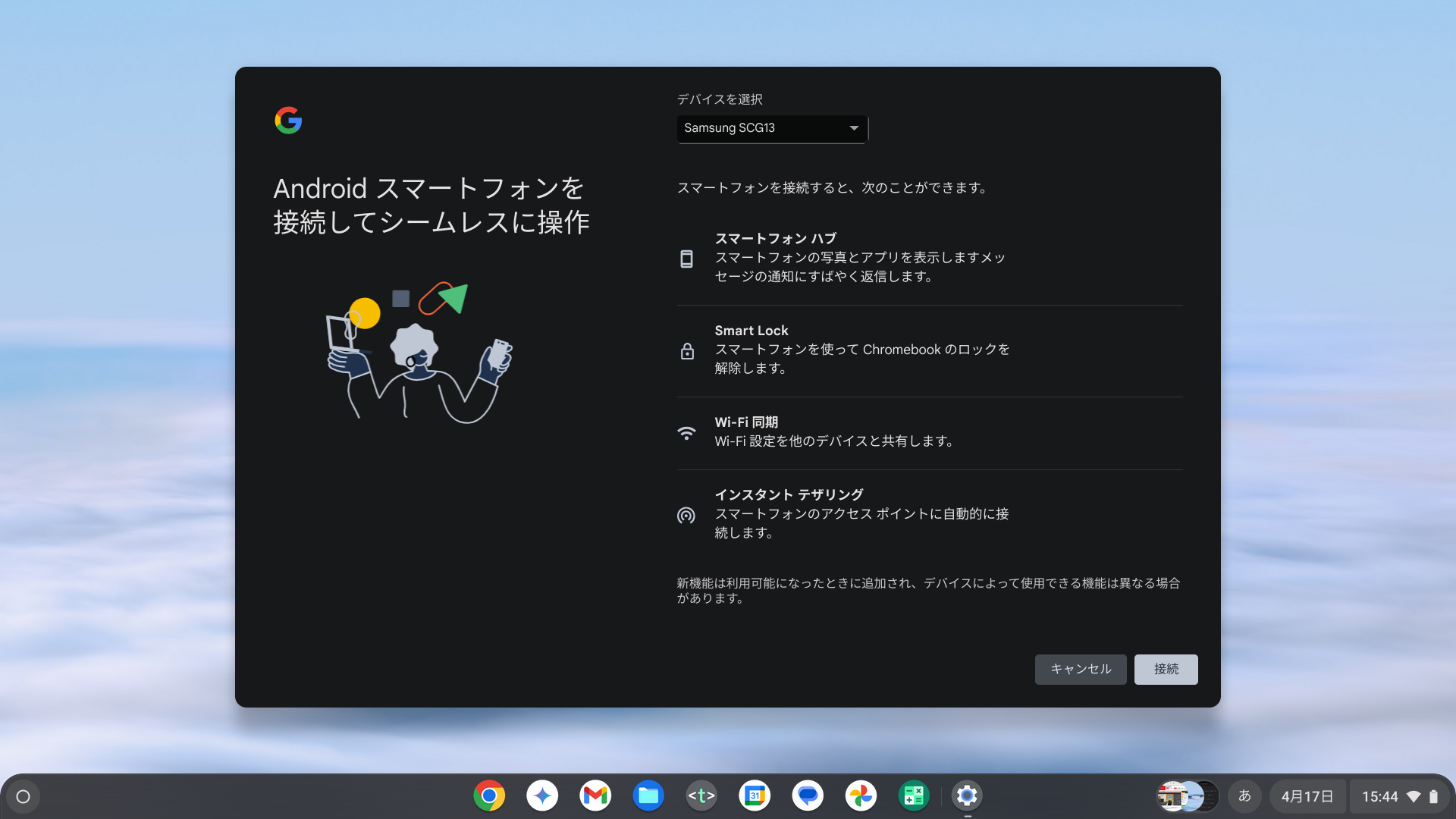Click the スマートフォン ハブ heading
Image resolution: width=1456 pixels, height=819 pixels.
pyautogui.click(x=775, y=239)
